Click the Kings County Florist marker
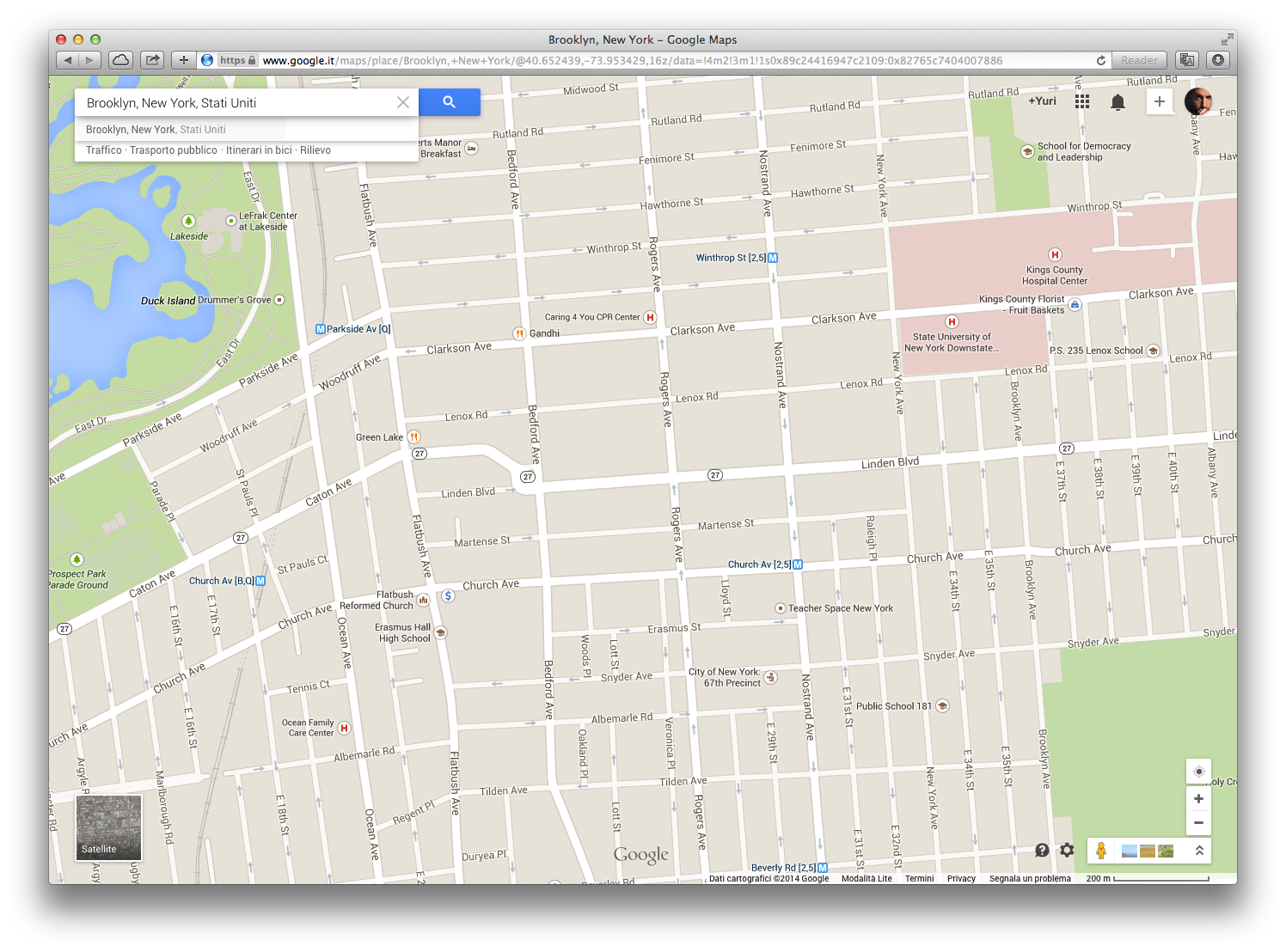This screenshot has height=952, width=1286. [x=1075, y=304]
